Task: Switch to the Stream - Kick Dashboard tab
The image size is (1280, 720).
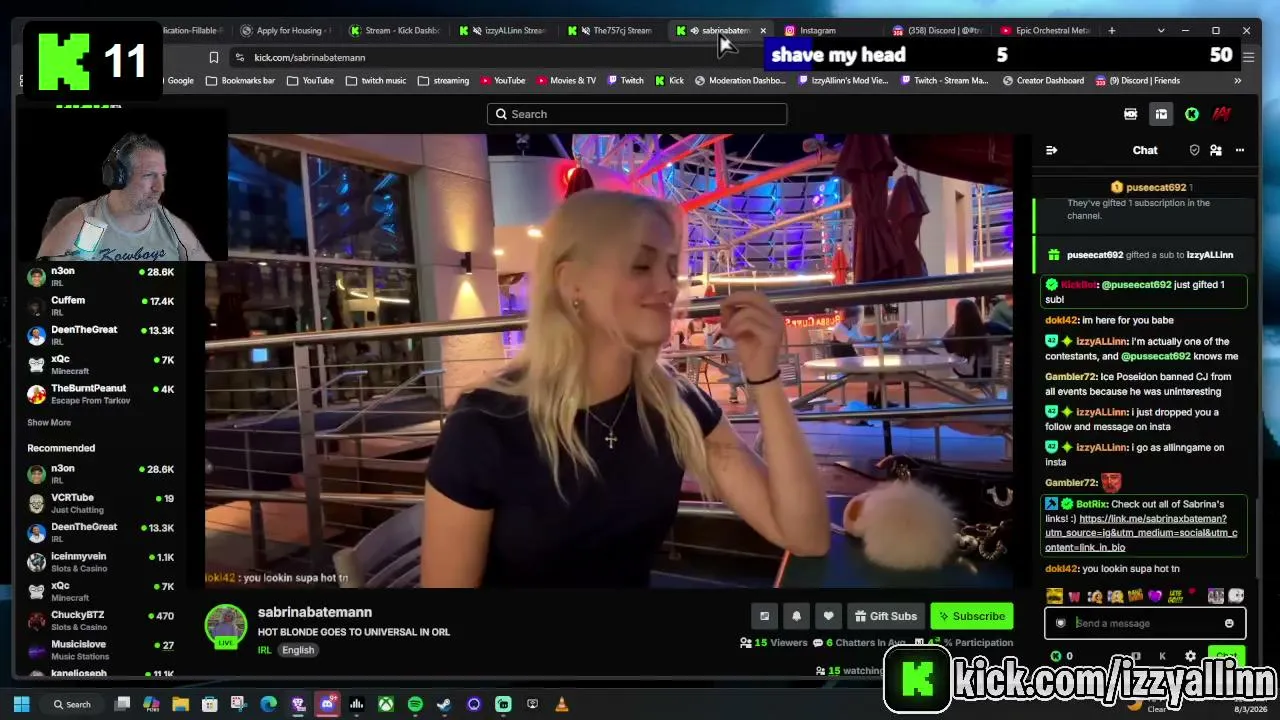Action: coord(394,30)
